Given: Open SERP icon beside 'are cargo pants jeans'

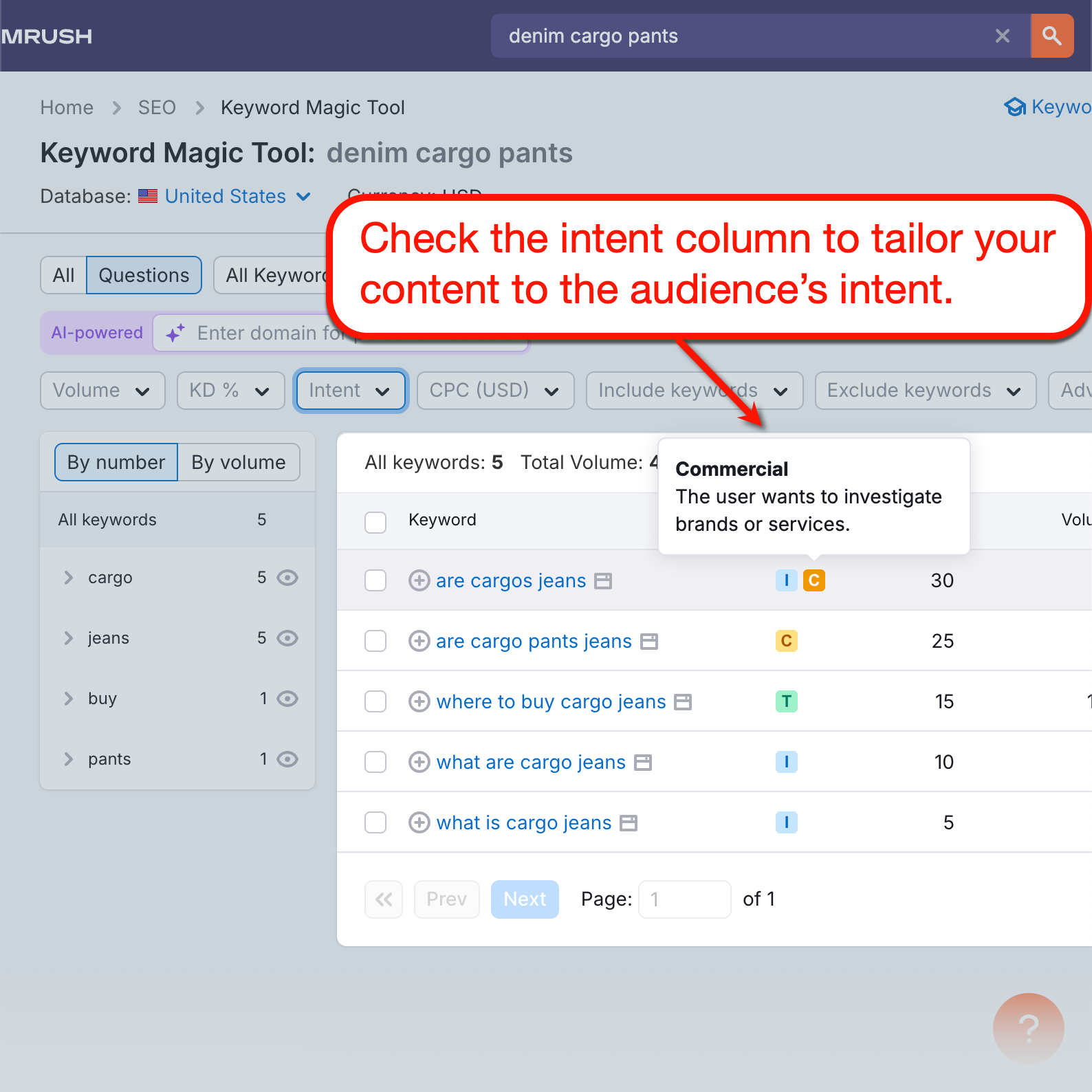Looking at the screenshot, I should click(649, 642).
